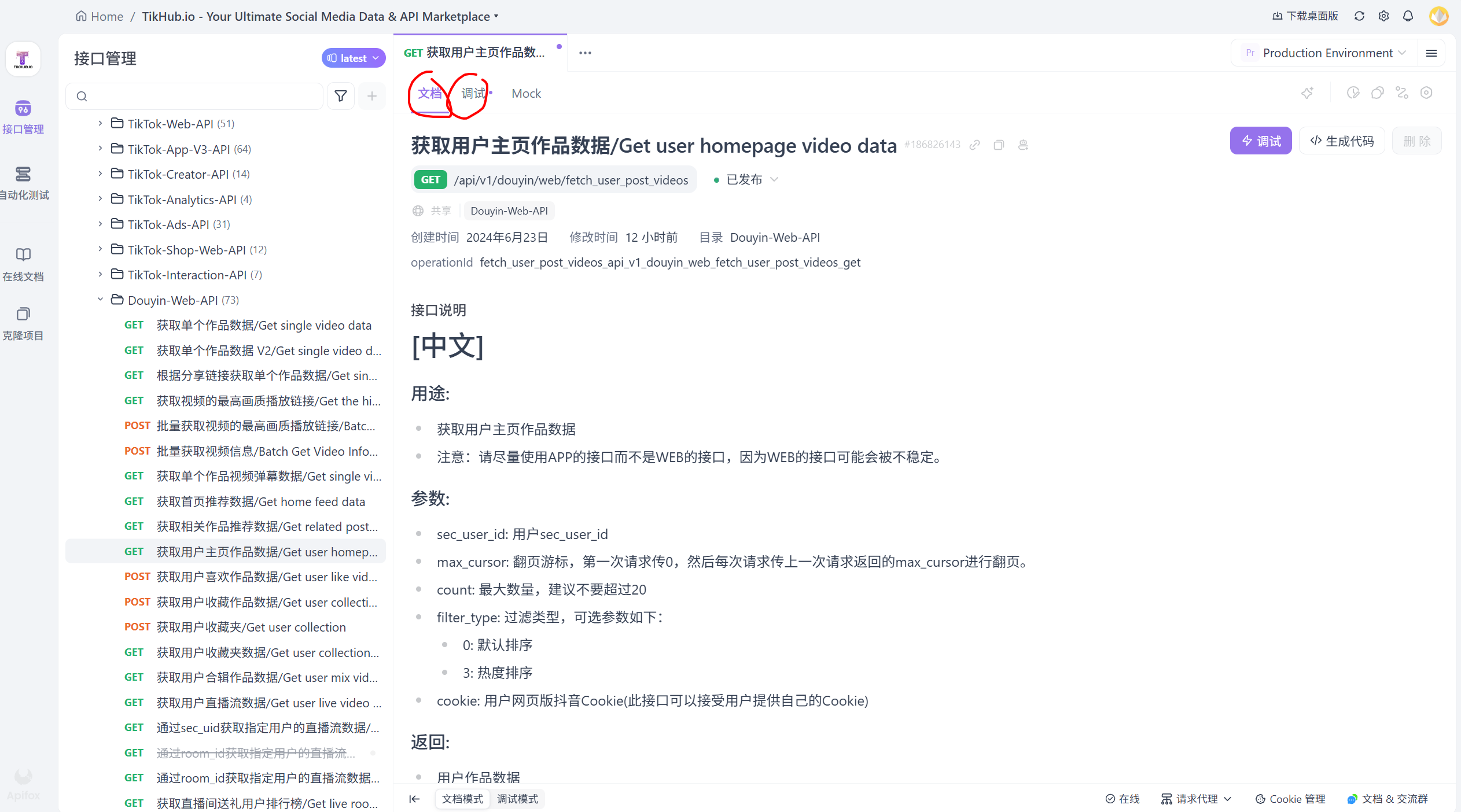The height and width of the screenshot is (812, 1461).
Task: Open the latest version dropdown
Action: (353, 58)
